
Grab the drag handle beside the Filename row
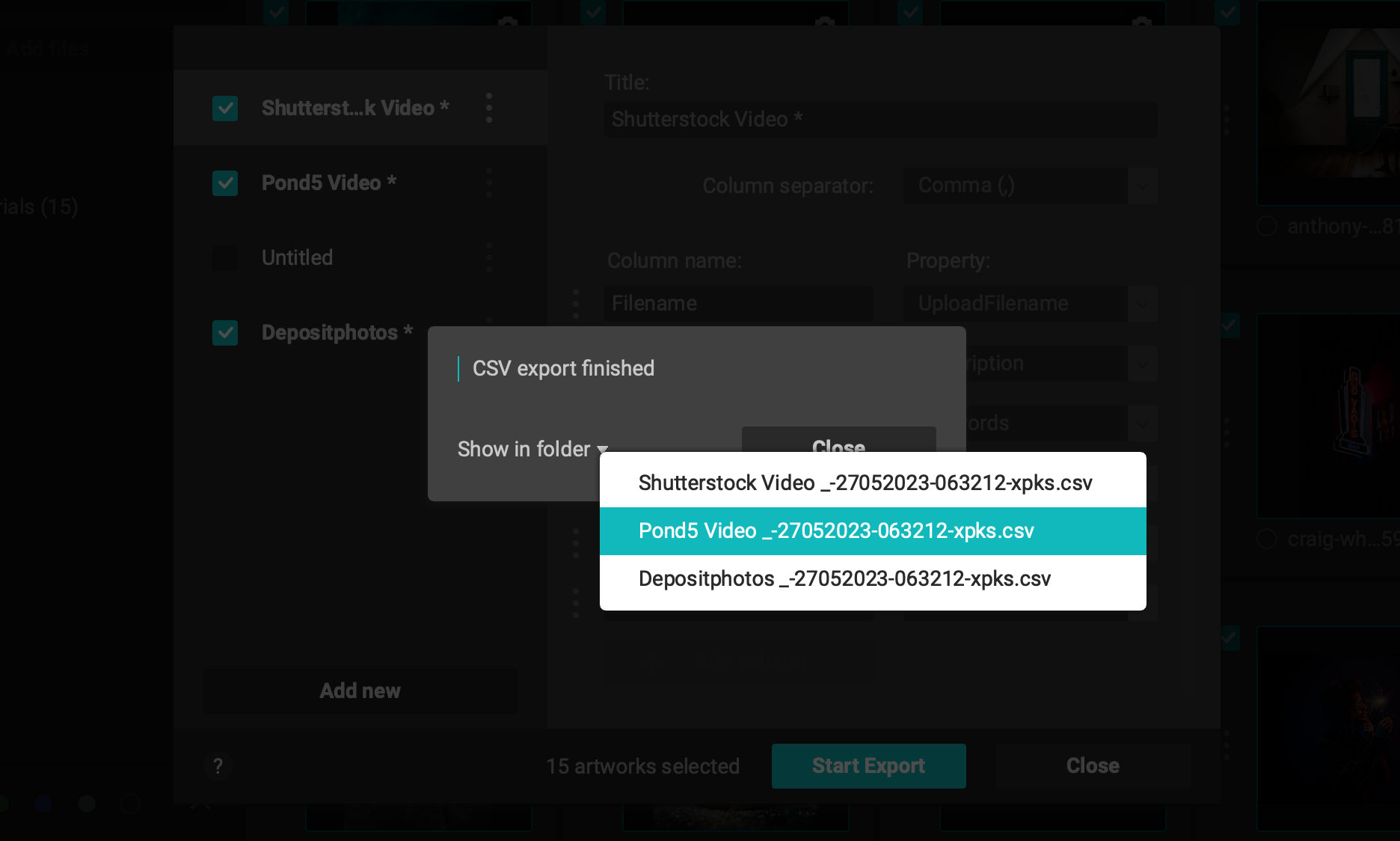point(575,304)
